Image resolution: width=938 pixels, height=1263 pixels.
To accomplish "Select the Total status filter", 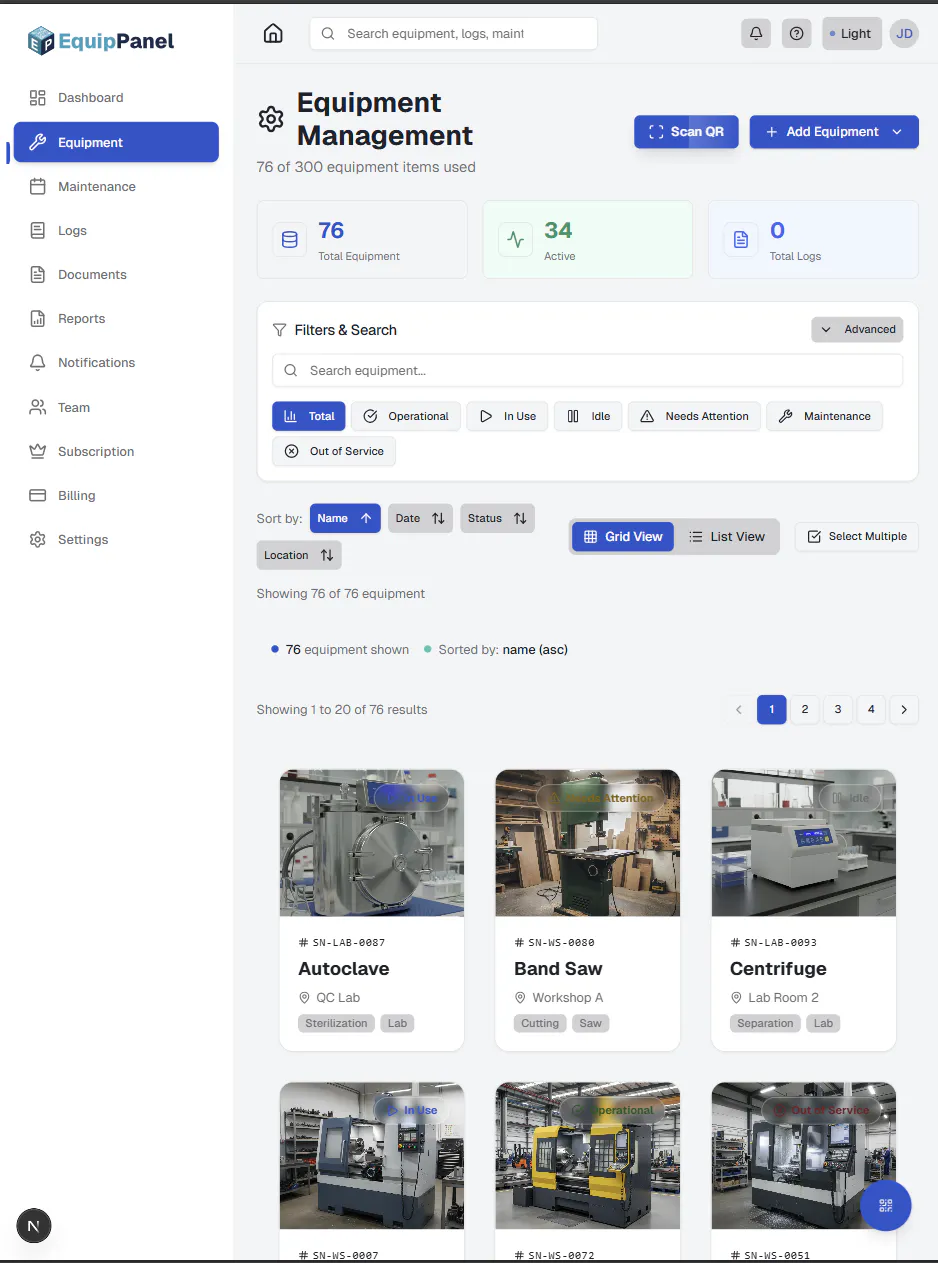I will click(x=308, y=416).
